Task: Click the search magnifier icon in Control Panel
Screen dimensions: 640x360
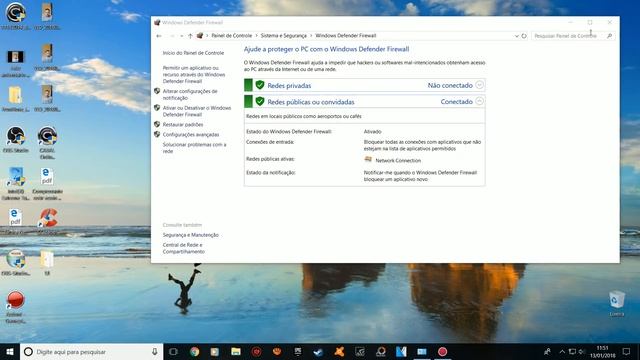Action: pyautogui.click(x=609, y=36)
